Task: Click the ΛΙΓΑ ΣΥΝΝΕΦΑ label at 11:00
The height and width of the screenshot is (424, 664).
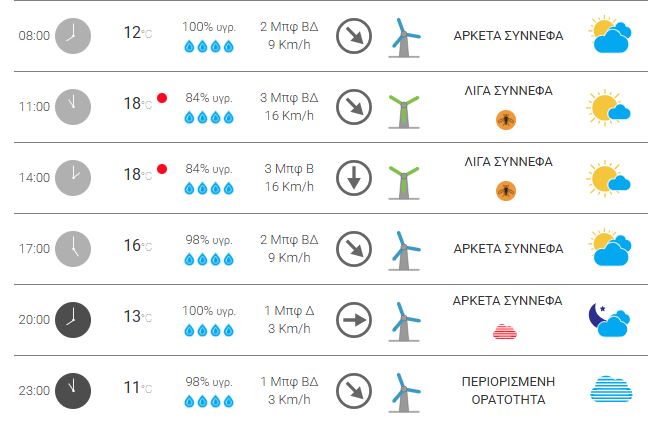Action: (508, 91)
